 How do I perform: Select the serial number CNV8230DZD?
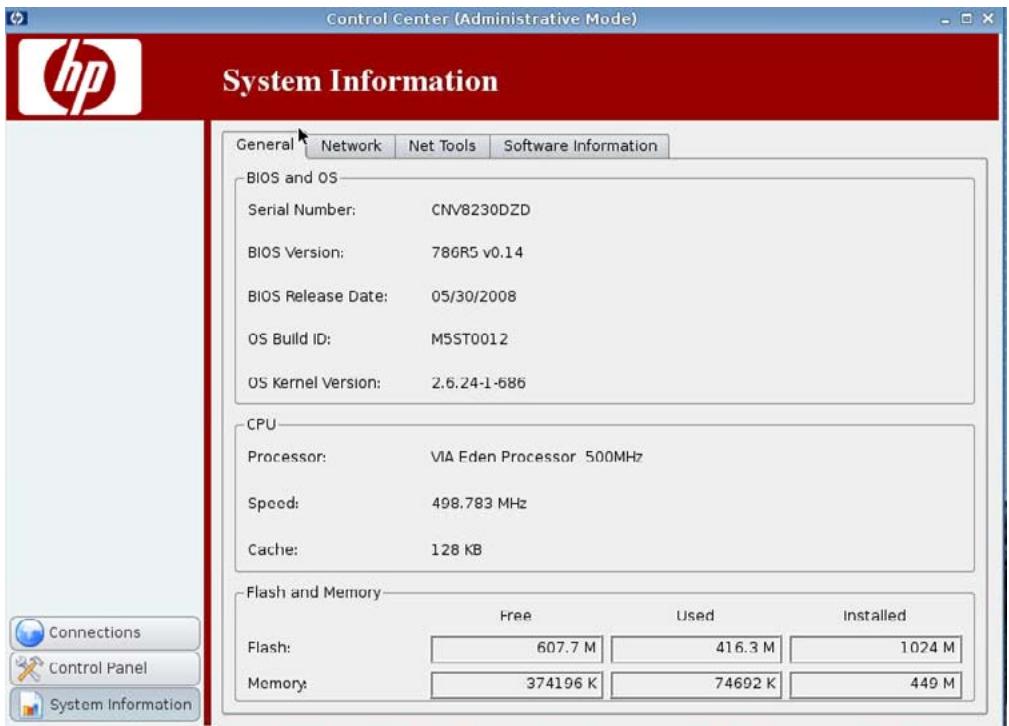click(x=481, y=210)
